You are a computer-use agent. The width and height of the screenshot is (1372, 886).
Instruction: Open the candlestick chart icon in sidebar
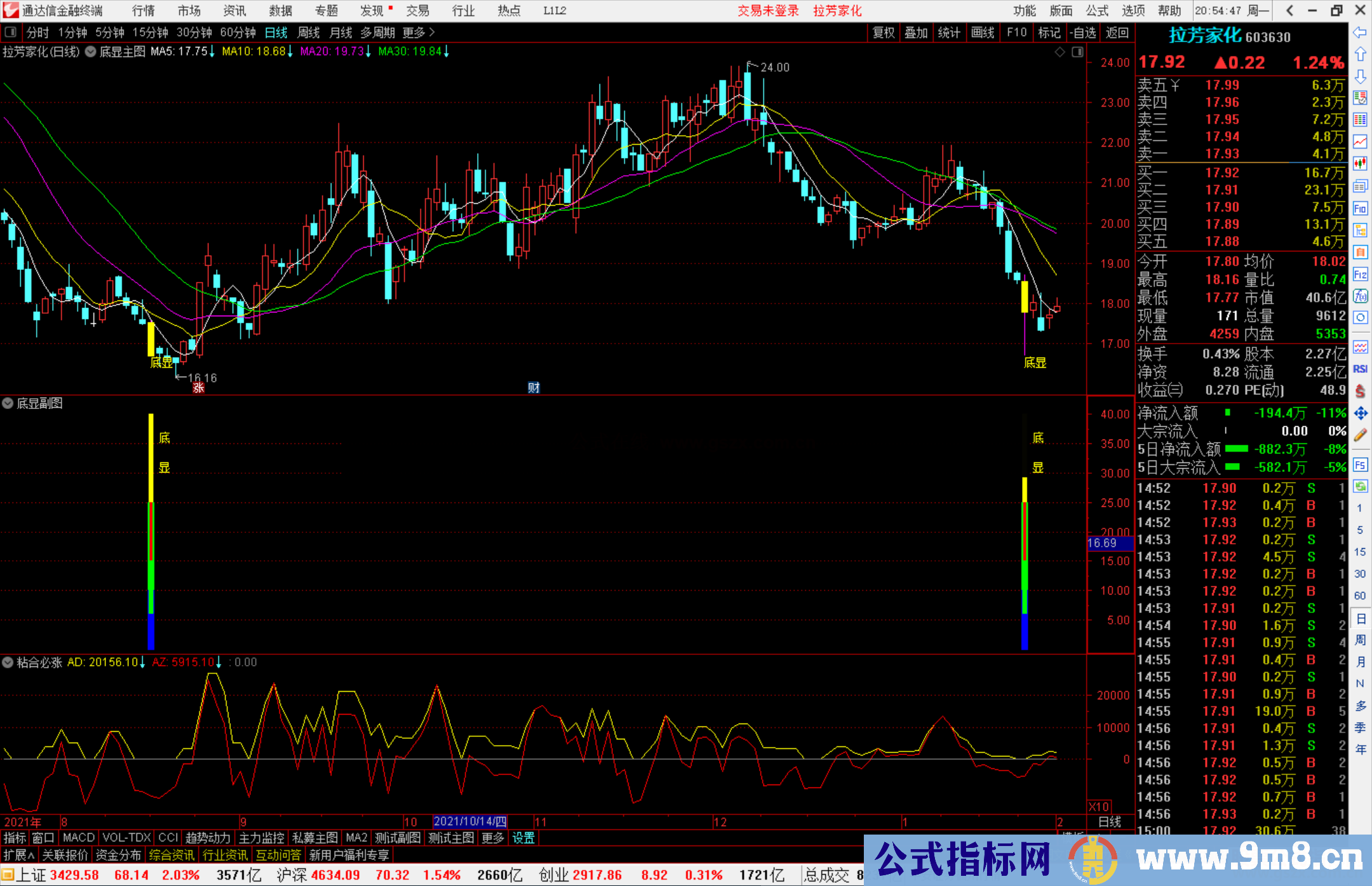[x=1360, y=164]
